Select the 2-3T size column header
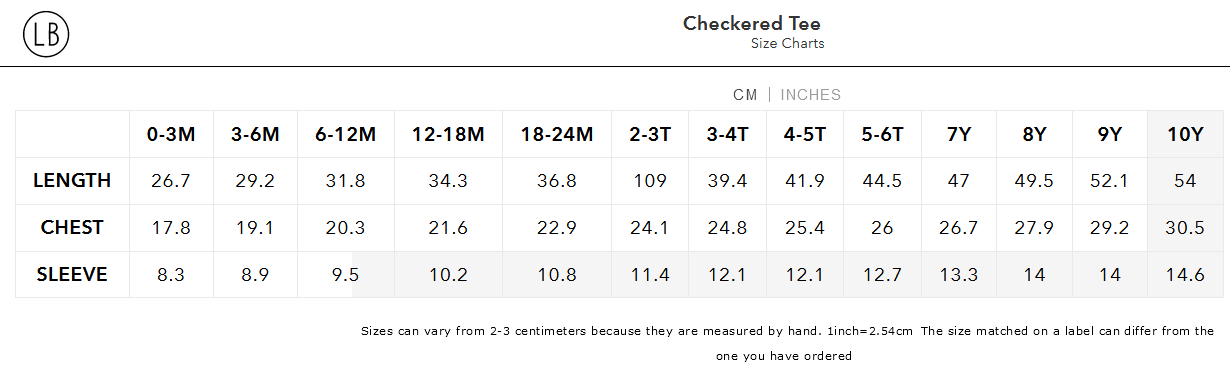Screen dimensions: 1230x381 [650, 134]
